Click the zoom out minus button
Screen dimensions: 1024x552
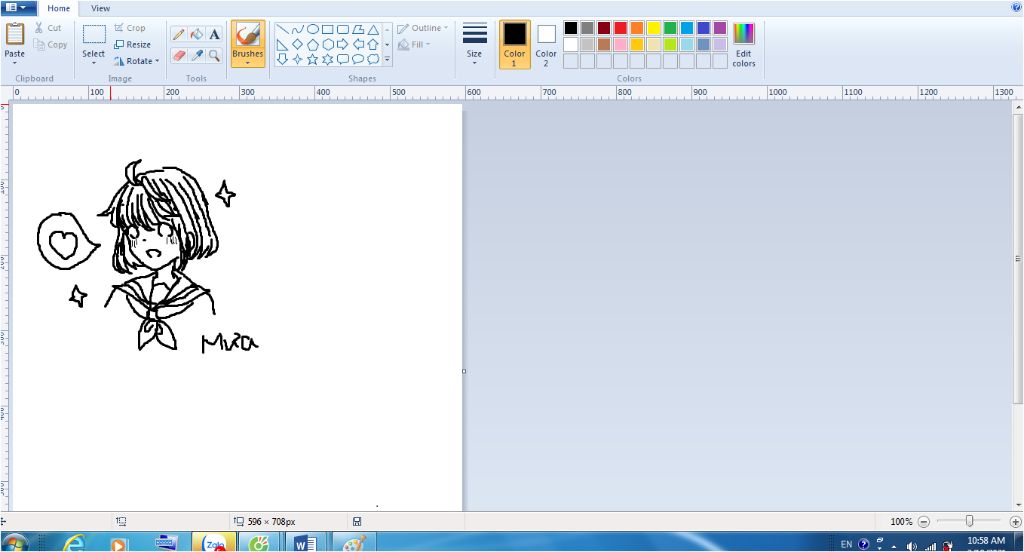point(923,521)
